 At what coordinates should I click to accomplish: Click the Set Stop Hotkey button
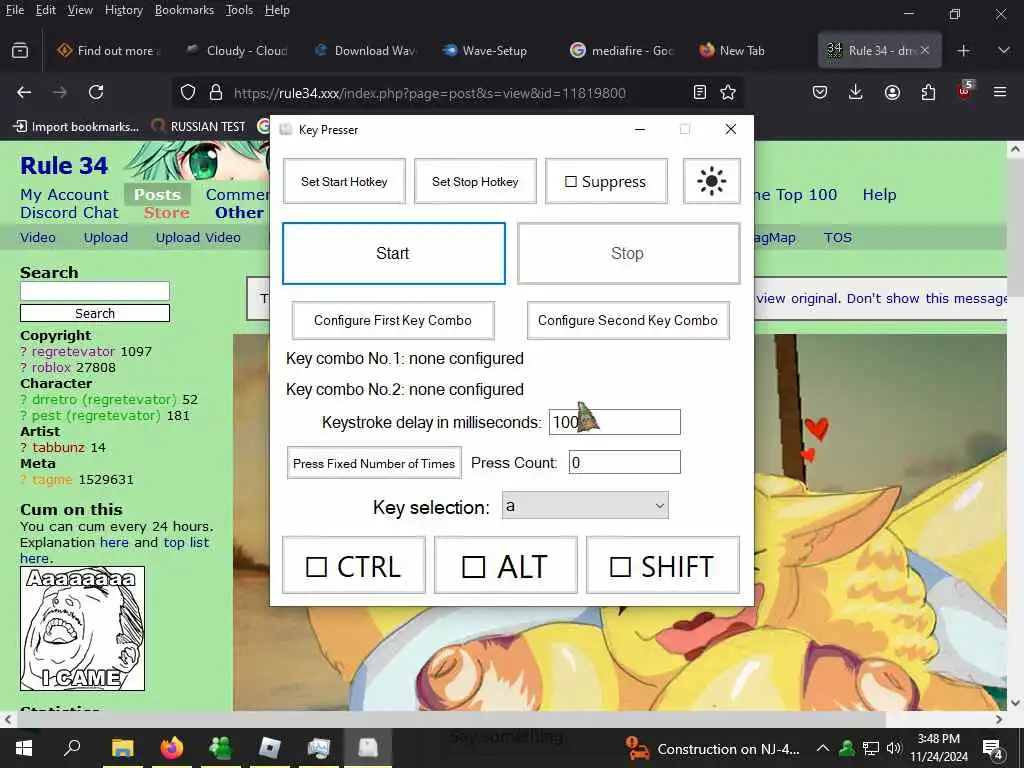(475, 182)
